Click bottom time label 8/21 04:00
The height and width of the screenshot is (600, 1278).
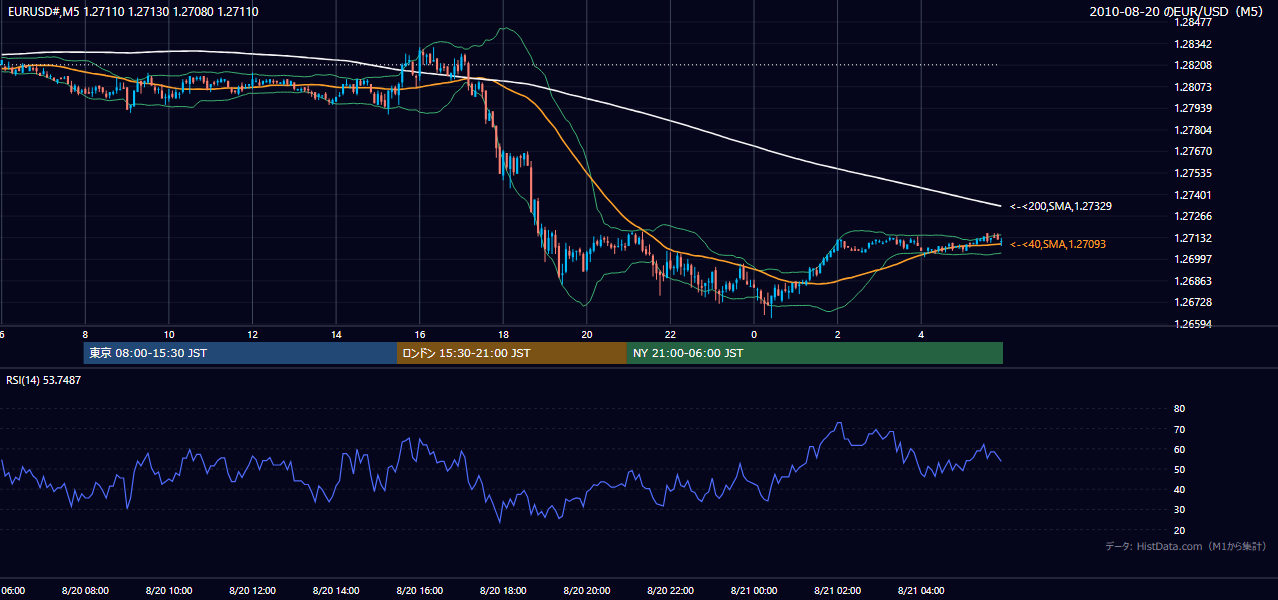pos(922,591)
